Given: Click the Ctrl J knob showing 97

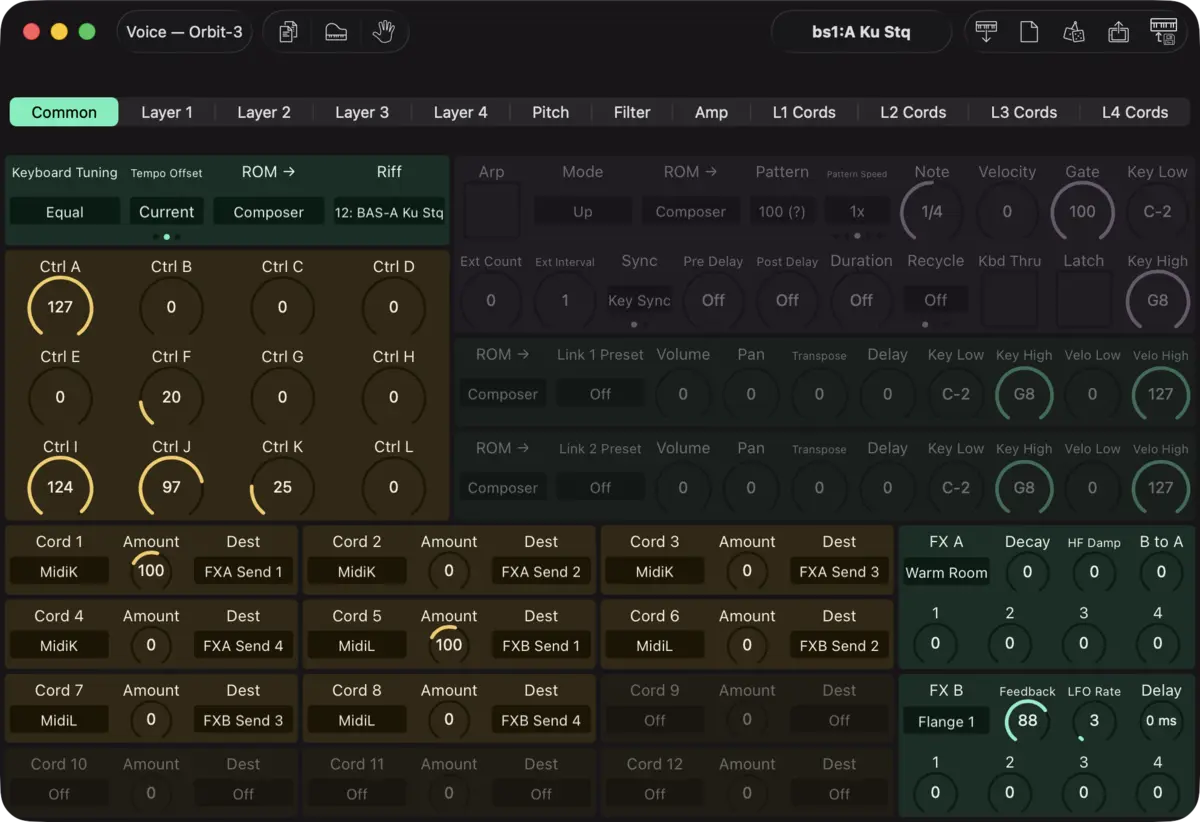Looking at the screenshot, I should pyautogui.click(x=171, y=487).
